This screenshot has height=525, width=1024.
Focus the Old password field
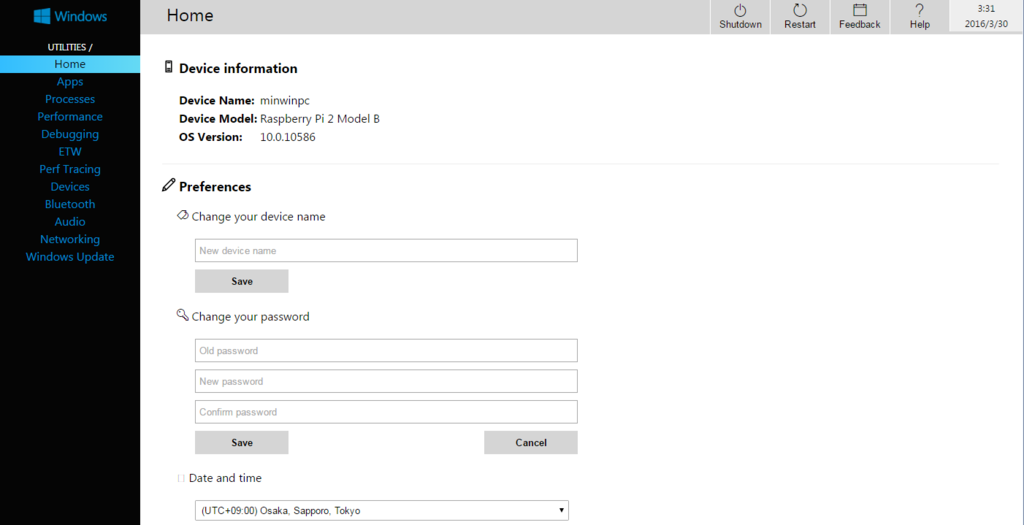386,350
